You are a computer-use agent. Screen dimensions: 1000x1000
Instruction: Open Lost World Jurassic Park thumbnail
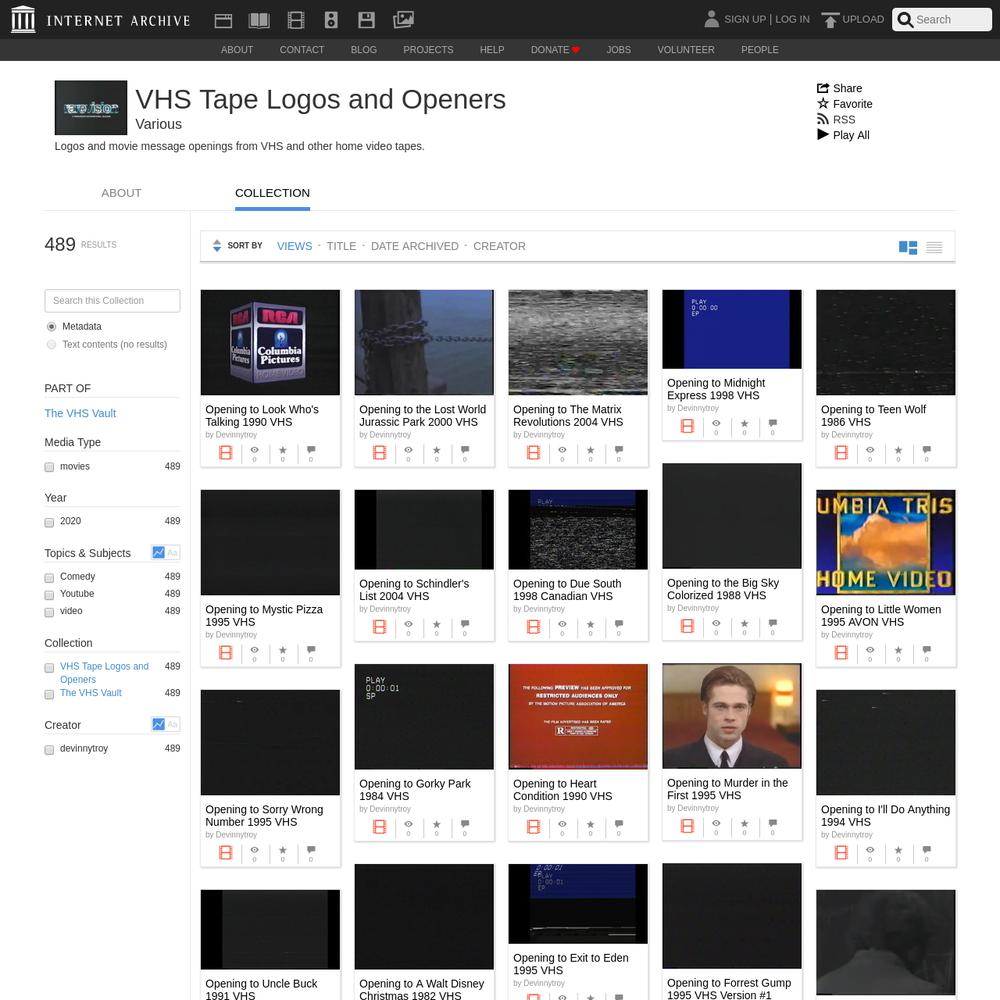pos(424,342)
